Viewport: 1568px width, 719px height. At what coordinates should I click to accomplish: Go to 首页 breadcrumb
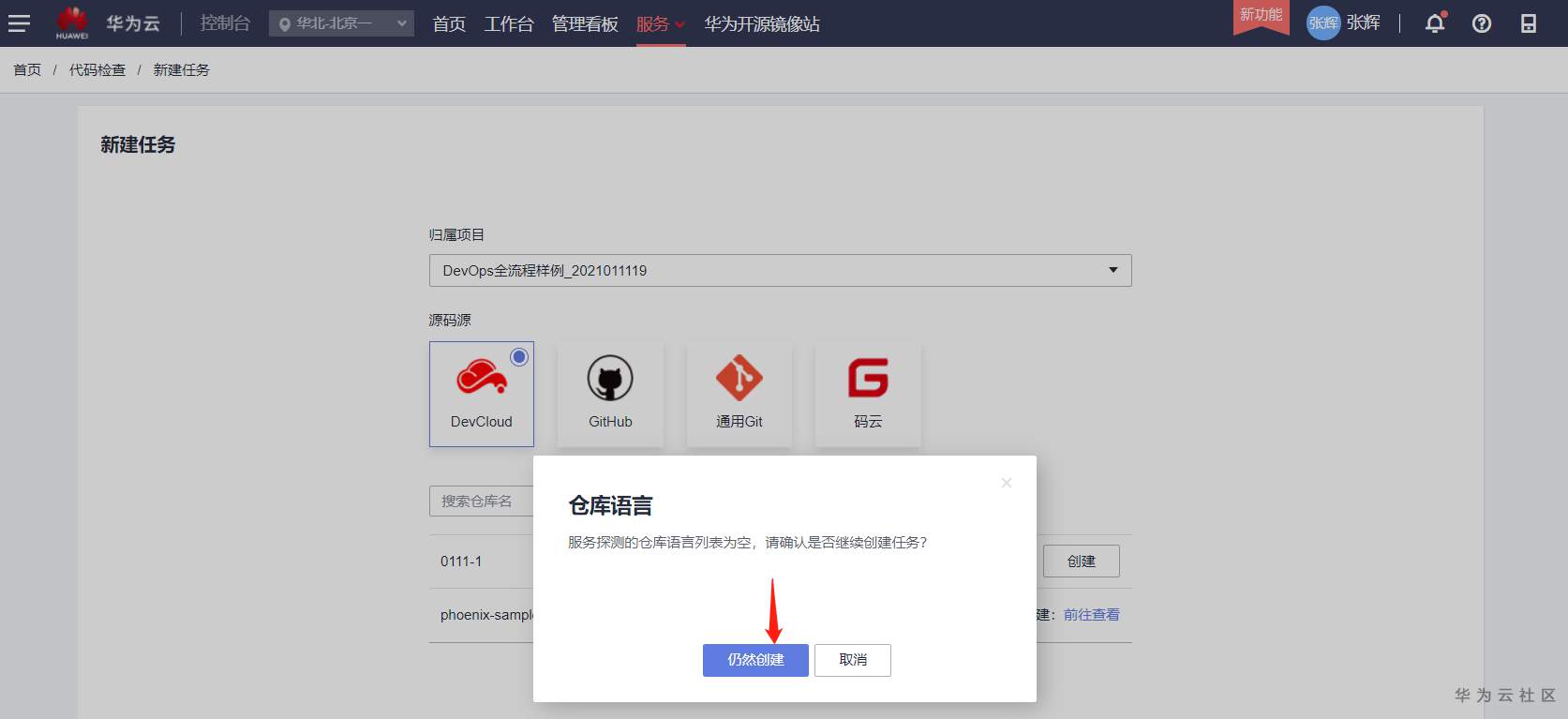27,70
